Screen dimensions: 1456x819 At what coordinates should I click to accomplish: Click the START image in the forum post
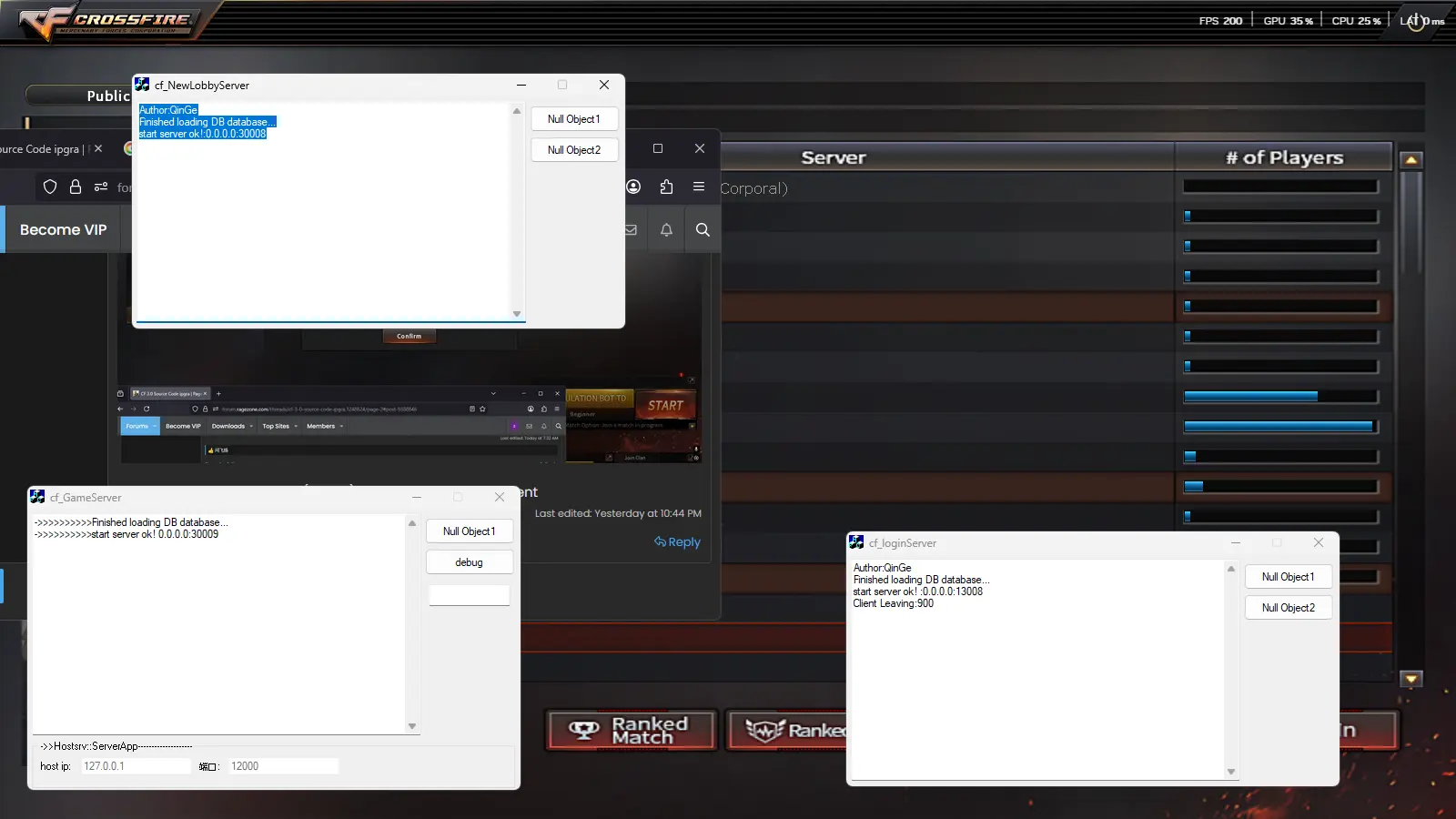(665, 406)
